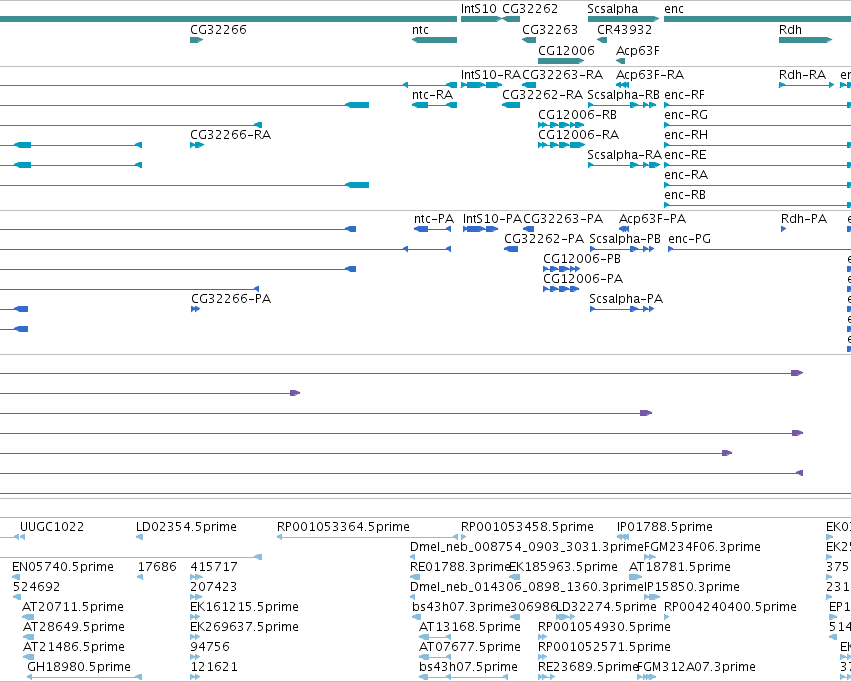Select the enc-RG transcript label

[x=686, y=114]
